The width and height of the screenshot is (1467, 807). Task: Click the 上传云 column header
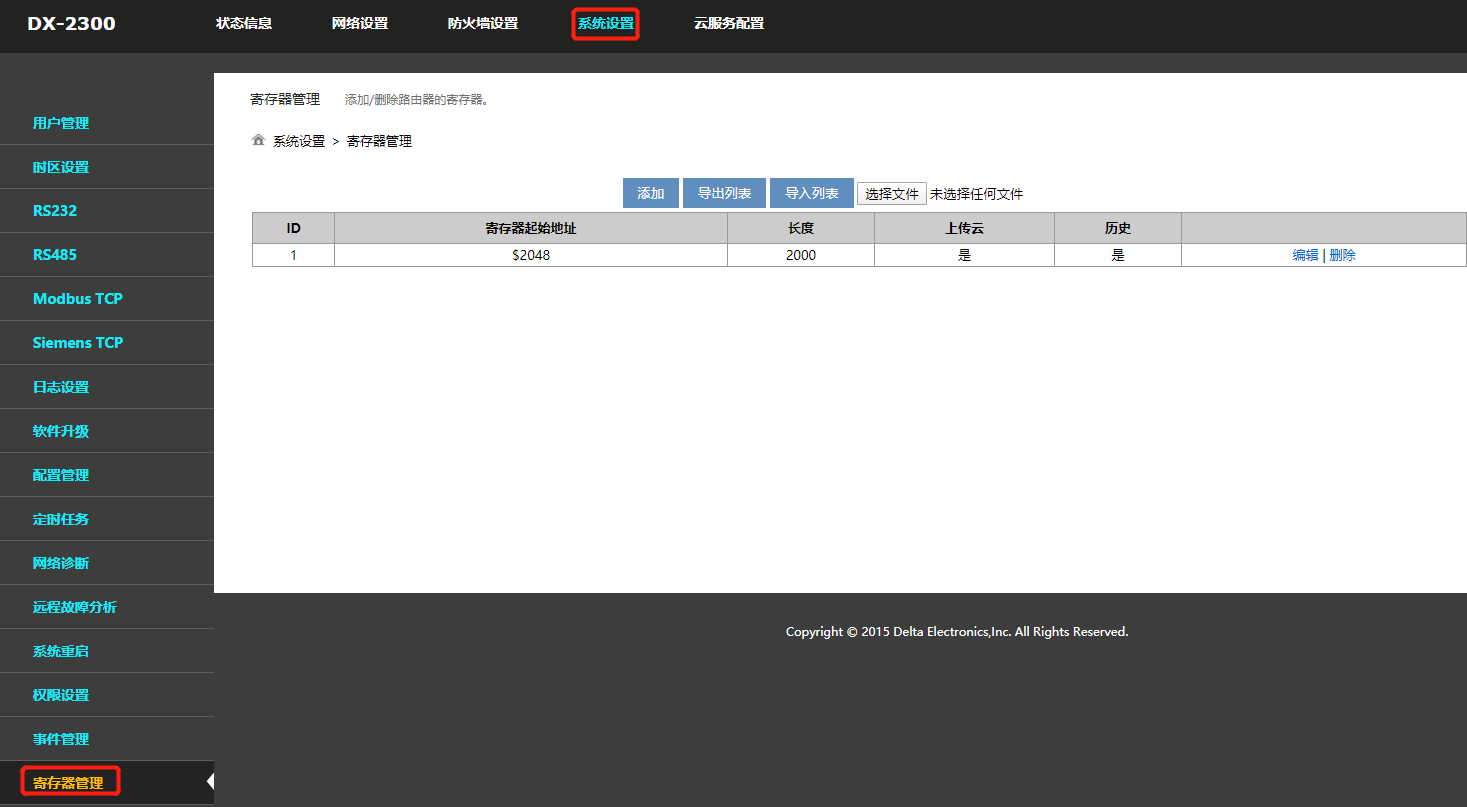coord(964,228)
